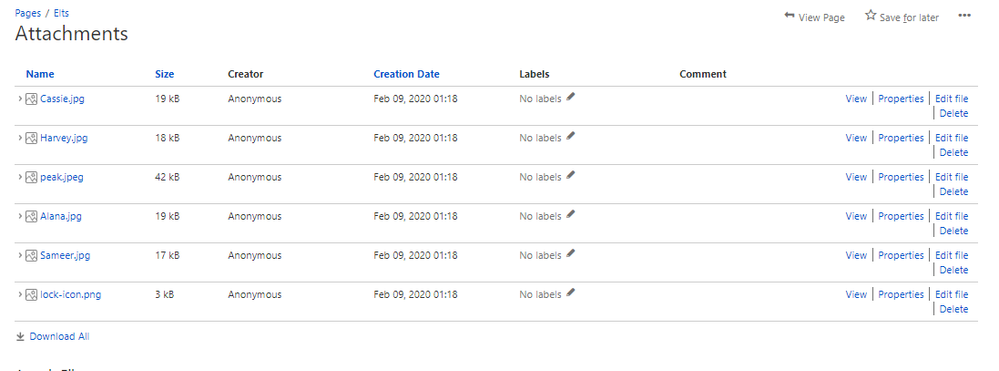Open the Pages breadcrumb link
The image size is (999, 371).
(28, 13)
